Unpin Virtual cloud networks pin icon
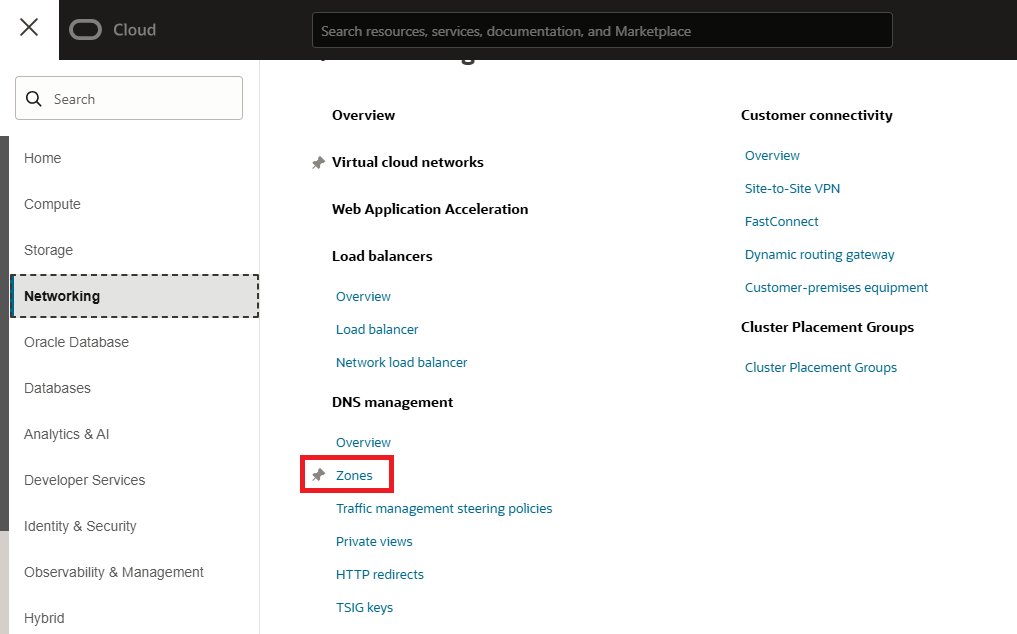This screenshot has width=1017, height=634. (x=318, y=163)
